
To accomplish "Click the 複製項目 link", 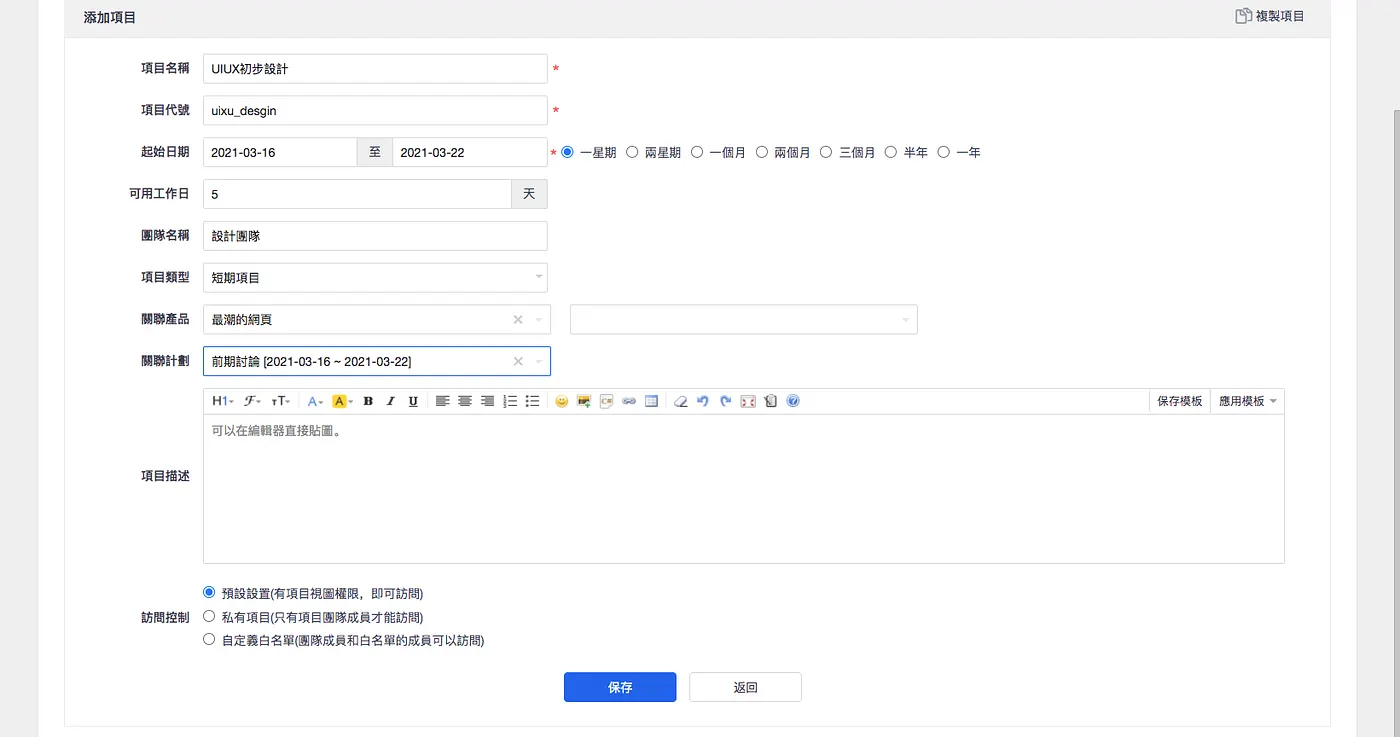I will tap(1270, 16).
